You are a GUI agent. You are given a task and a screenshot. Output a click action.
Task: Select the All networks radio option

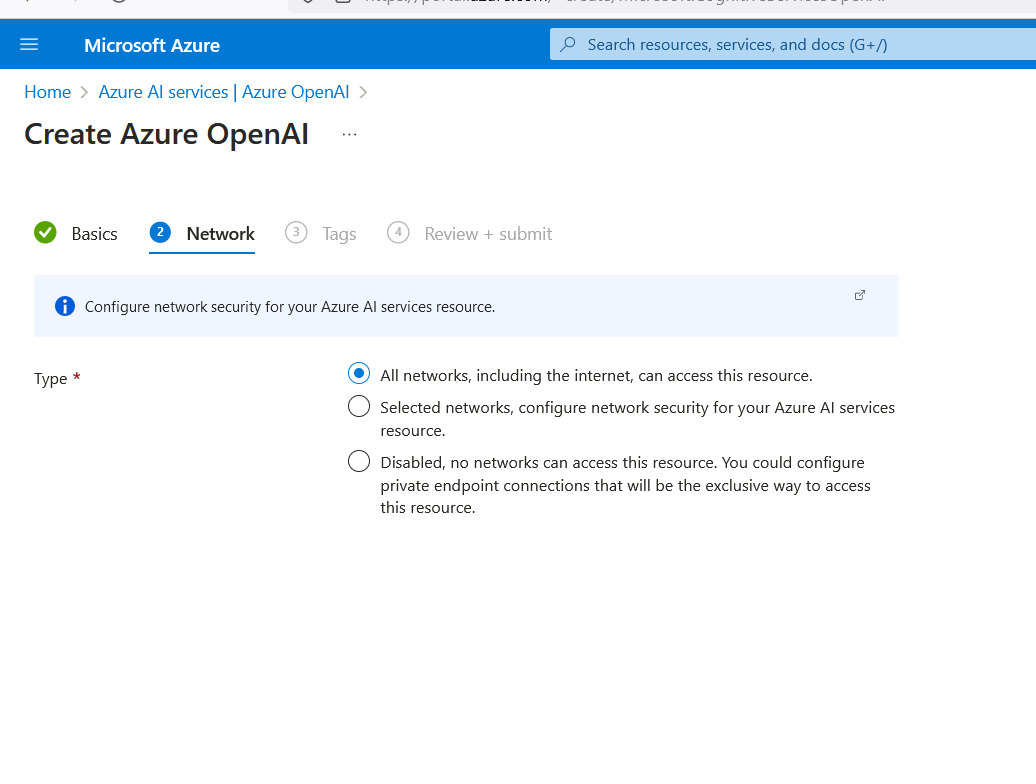(359, 373)
